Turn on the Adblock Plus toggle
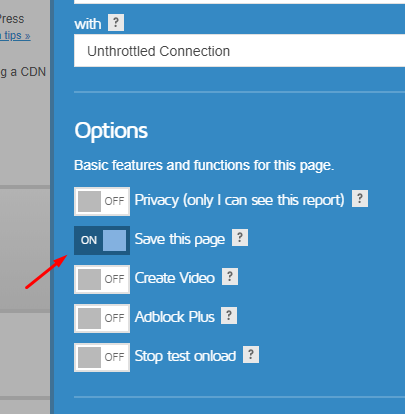Image resolution: width=405 pixels, height=414 pixels. coord(102,318)
